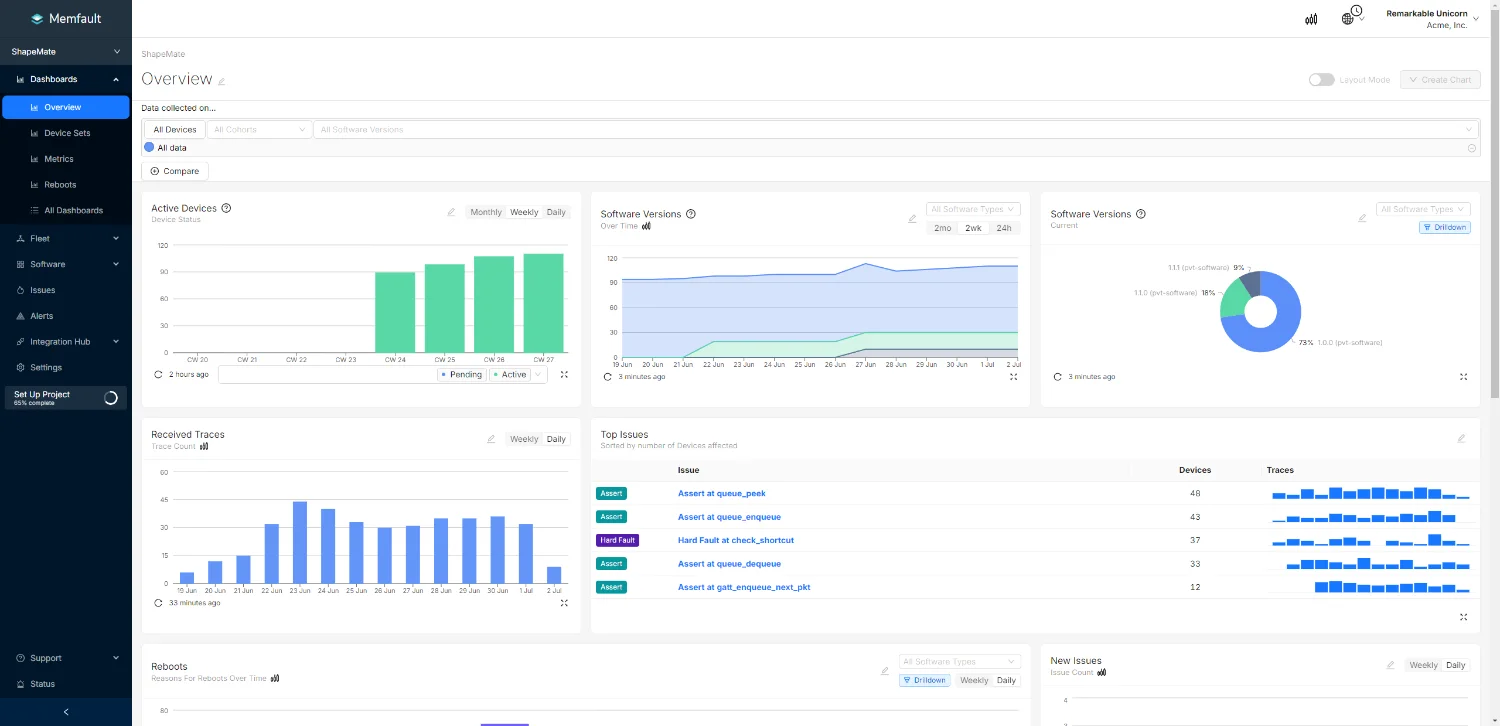Image resolution: width=1500 pixels, height=726 pixels.
Task: Expand the Fleet section in sidebar
Action: (x=66, y=238)
